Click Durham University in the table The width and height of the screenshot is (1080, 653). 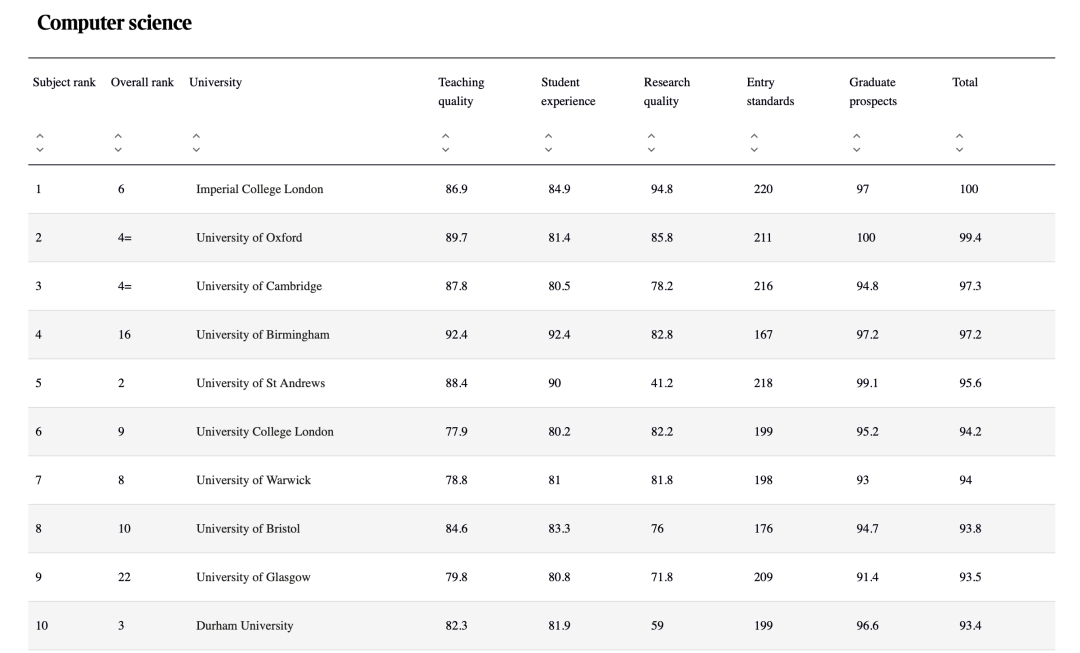(244, 626)
